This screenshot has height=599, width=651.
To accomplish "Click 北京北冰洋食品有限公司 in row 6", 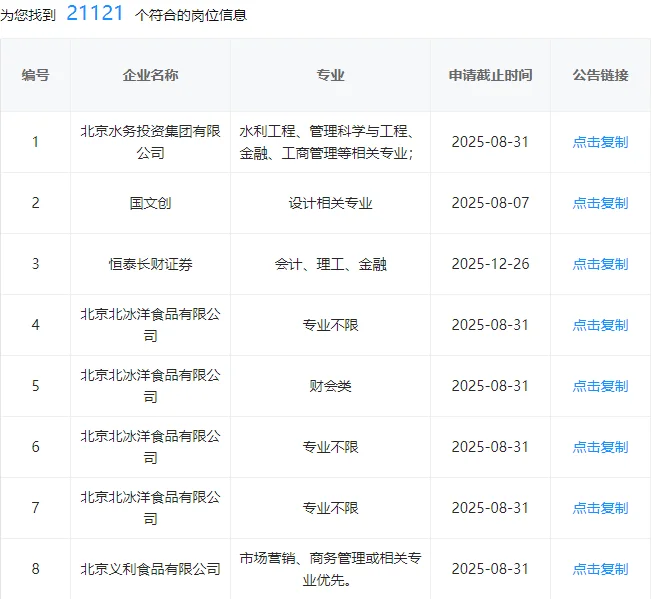I will click(x=150, y=447).
